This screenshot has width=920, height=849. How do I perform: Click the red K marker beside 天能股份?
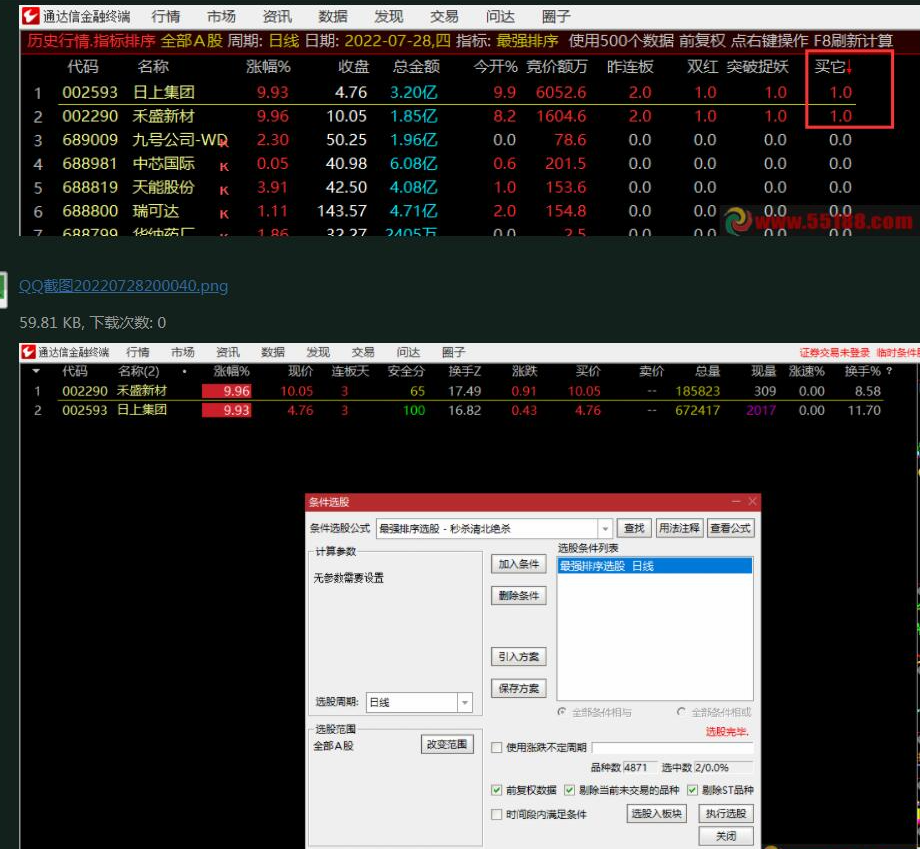(224, 190)
